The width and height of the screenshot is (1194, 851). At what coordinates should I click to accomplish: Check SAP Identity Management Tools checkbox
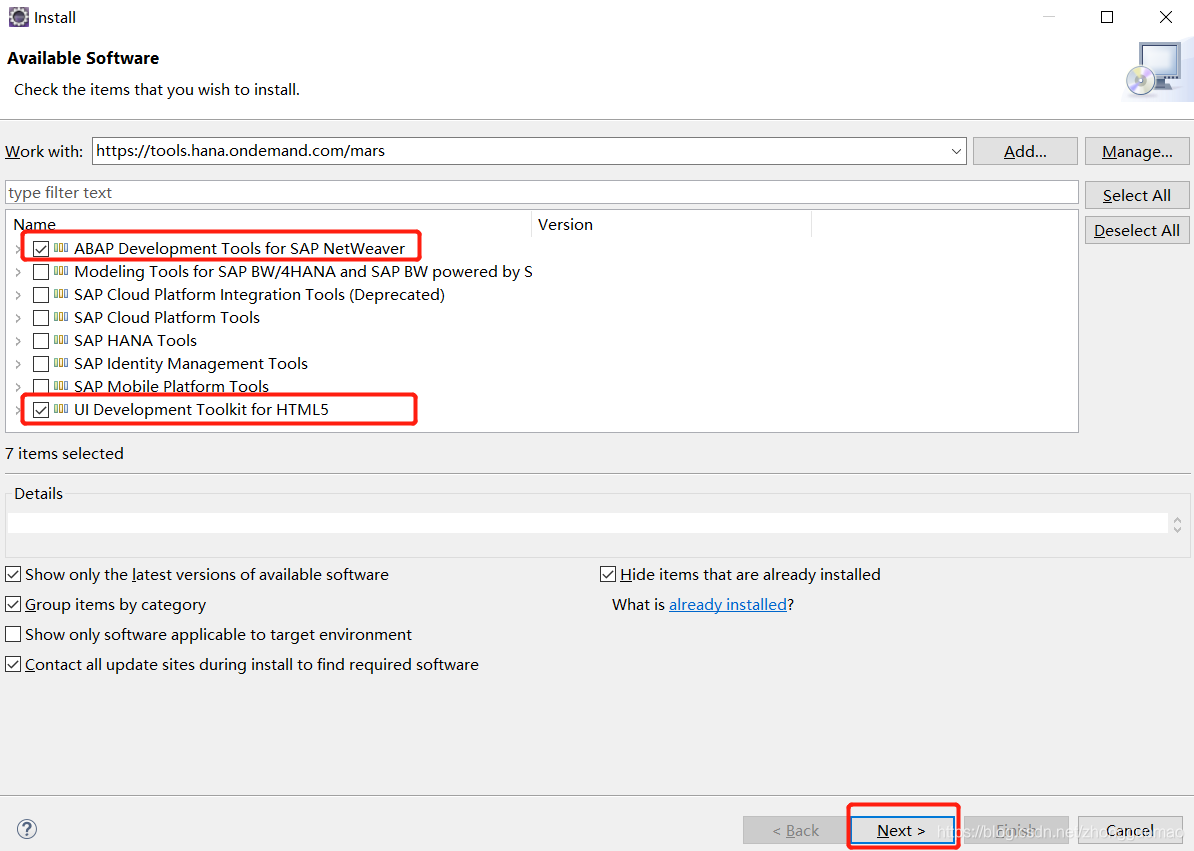click(x=41, y=364)
